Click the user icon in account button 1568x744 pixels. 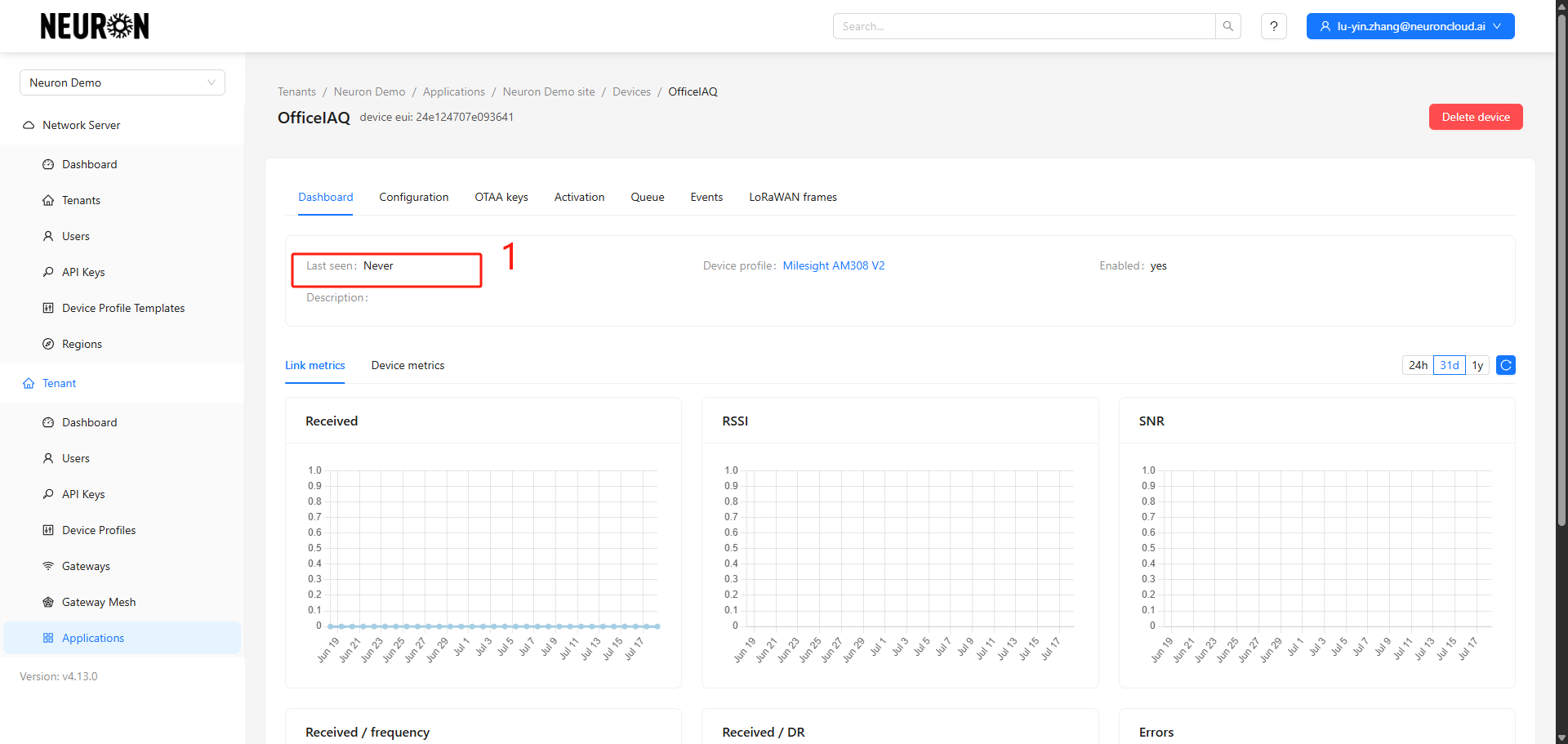tap(1325, 26)
